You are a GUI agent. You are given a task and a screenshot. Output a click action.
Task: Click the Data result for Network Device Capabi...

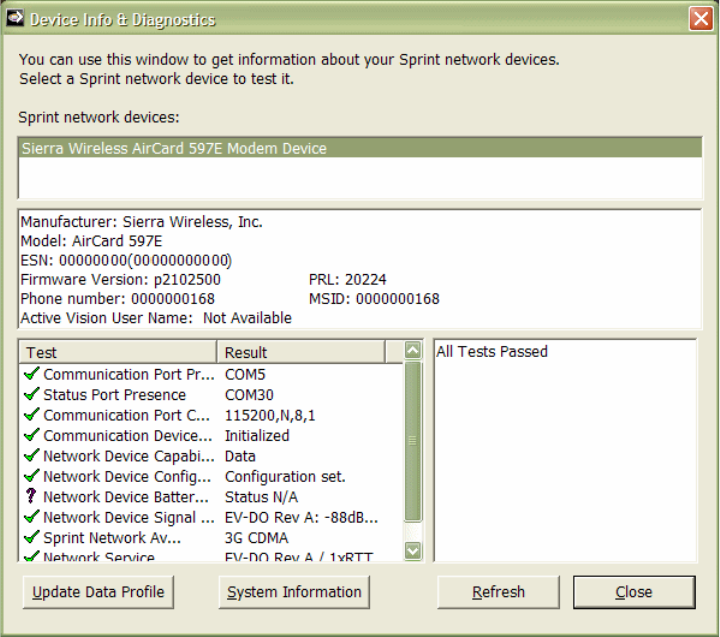[x=240, y=456]
